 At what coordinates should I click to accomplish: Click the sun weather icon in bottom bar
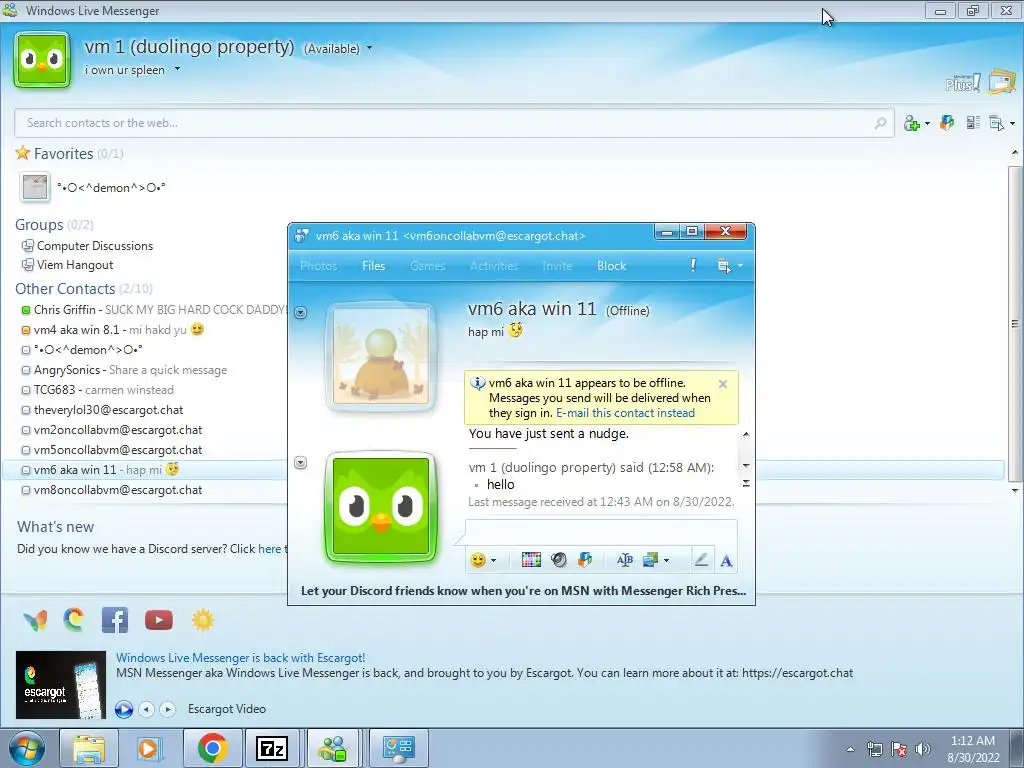coord(203,620)
